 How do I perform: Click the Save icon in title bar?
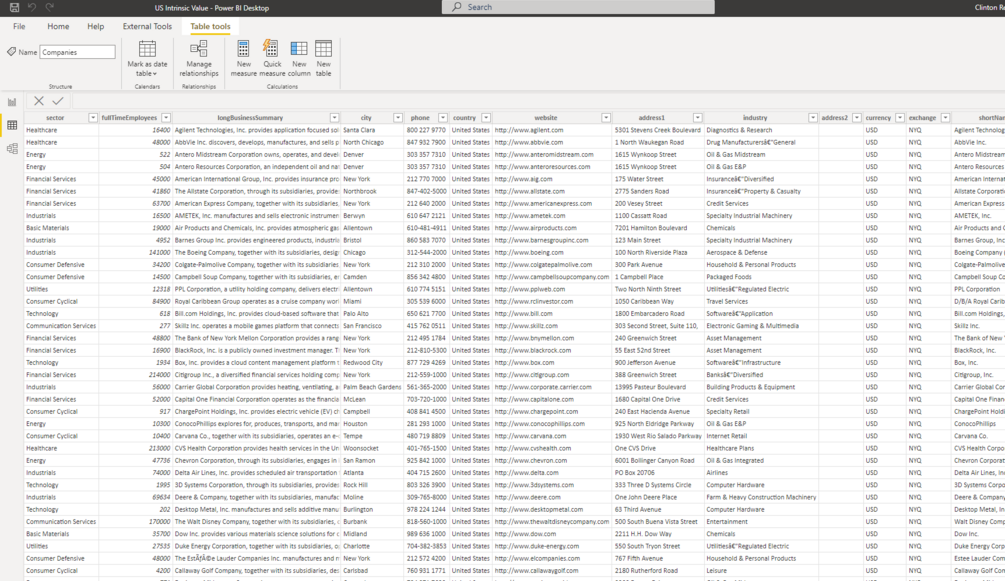pyautogui.click(x=14, y=8)
